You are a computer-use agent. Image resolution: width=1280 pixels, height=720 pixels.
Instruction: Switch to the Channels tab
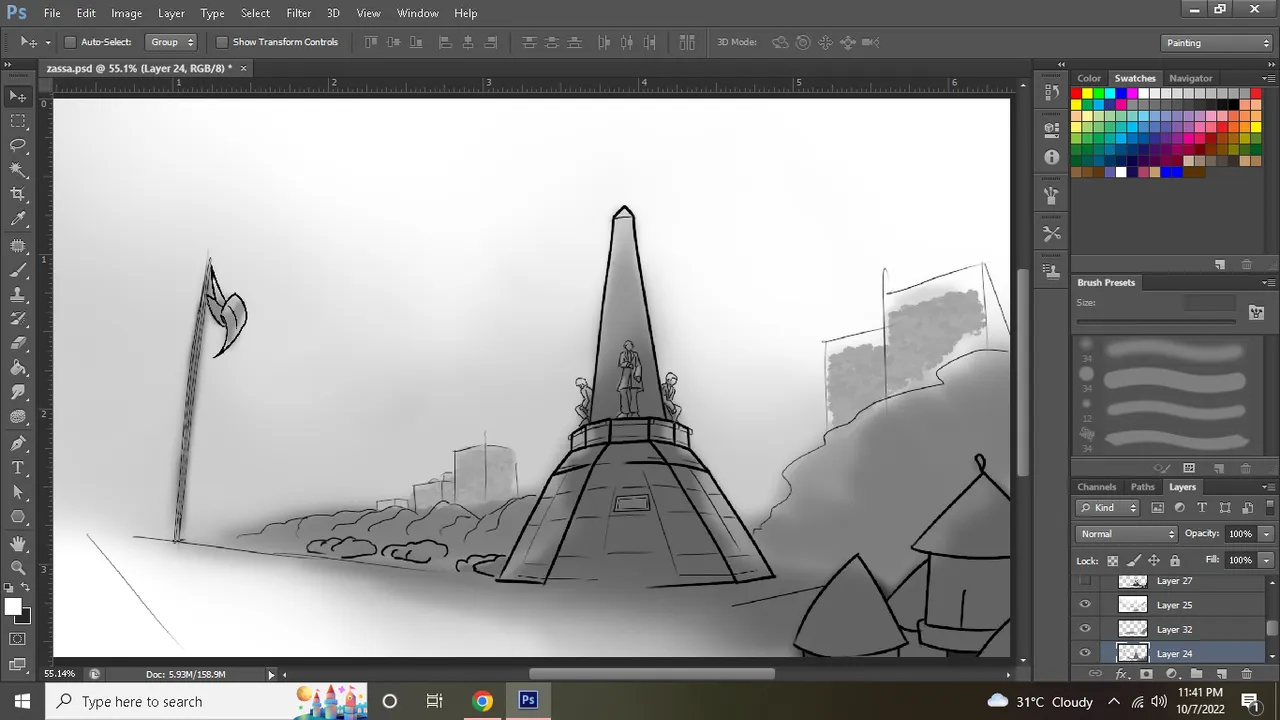(1097, 487)
